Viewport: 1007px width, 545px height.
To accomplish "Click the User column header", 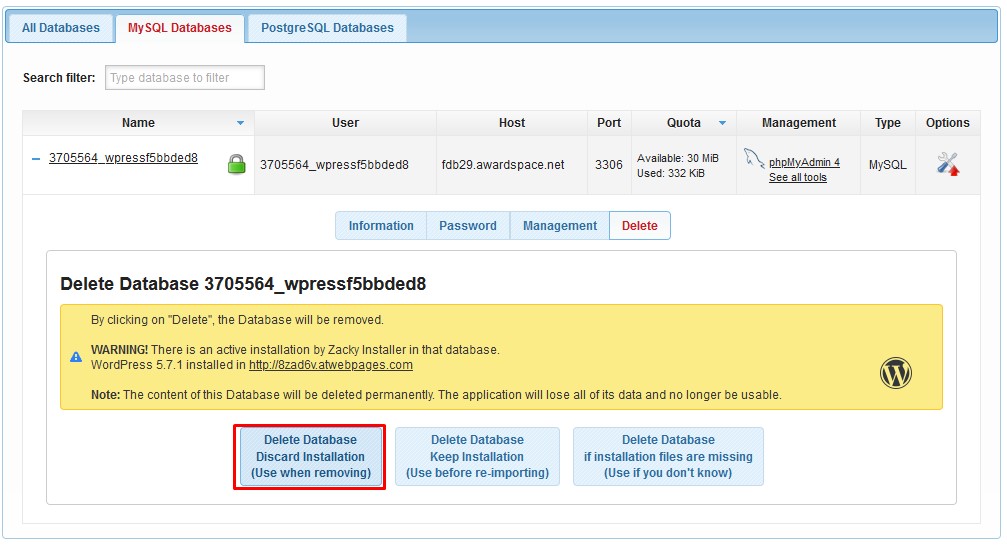I will click(x=346, y=123).
